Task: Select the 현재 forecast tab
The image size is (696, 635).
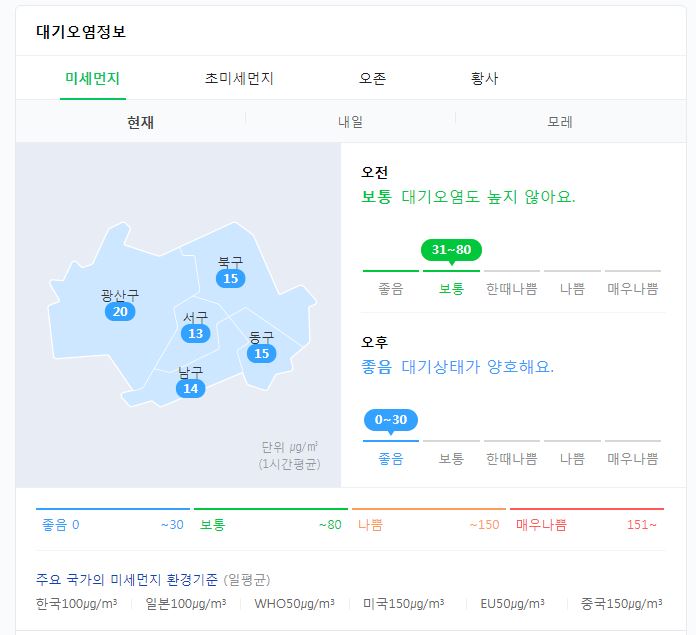Action: pos(140,122)
